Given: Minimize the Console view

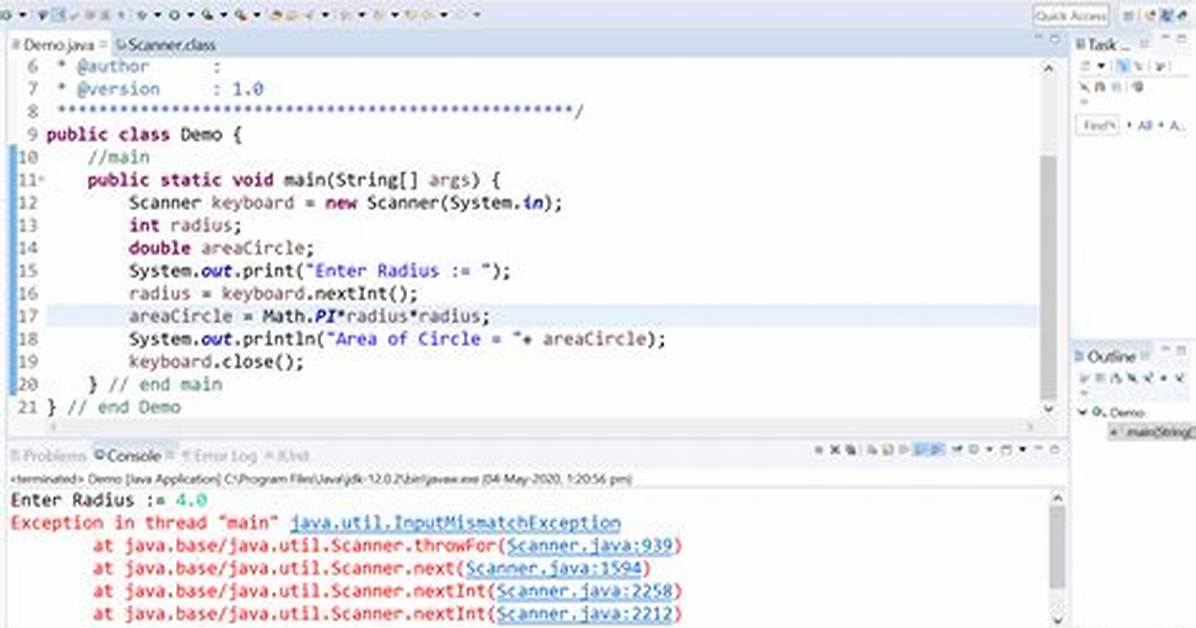Looking at the screenshot, I should [x=1038, y=449].
